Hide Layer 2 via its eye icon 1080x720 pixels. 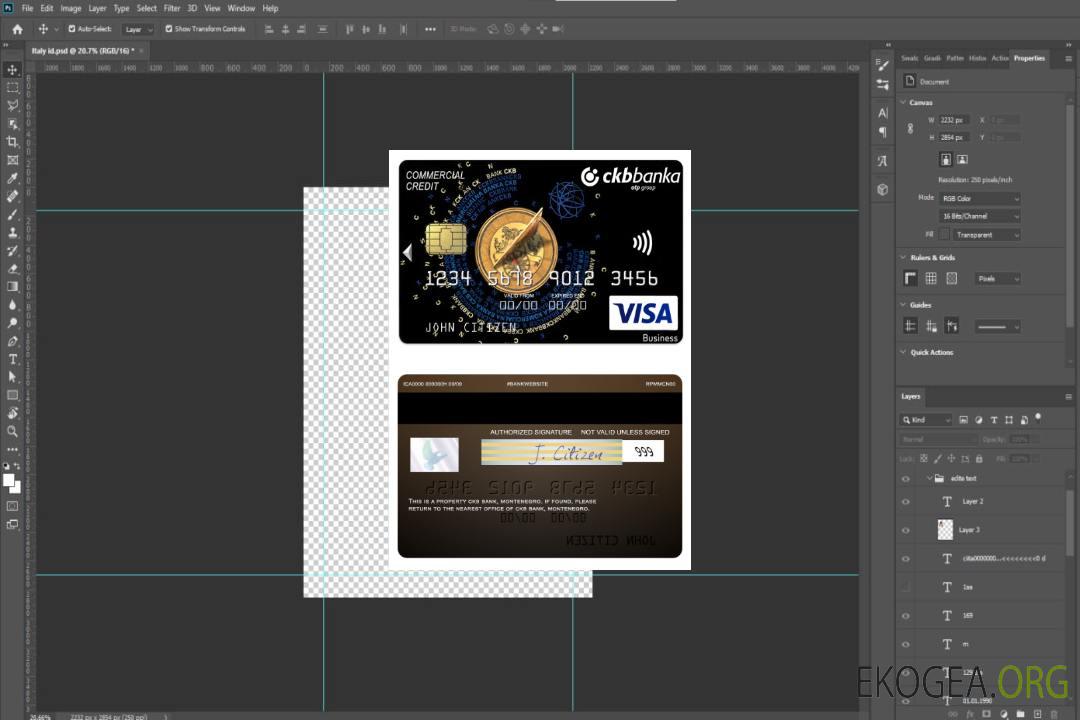coord(906,502)
